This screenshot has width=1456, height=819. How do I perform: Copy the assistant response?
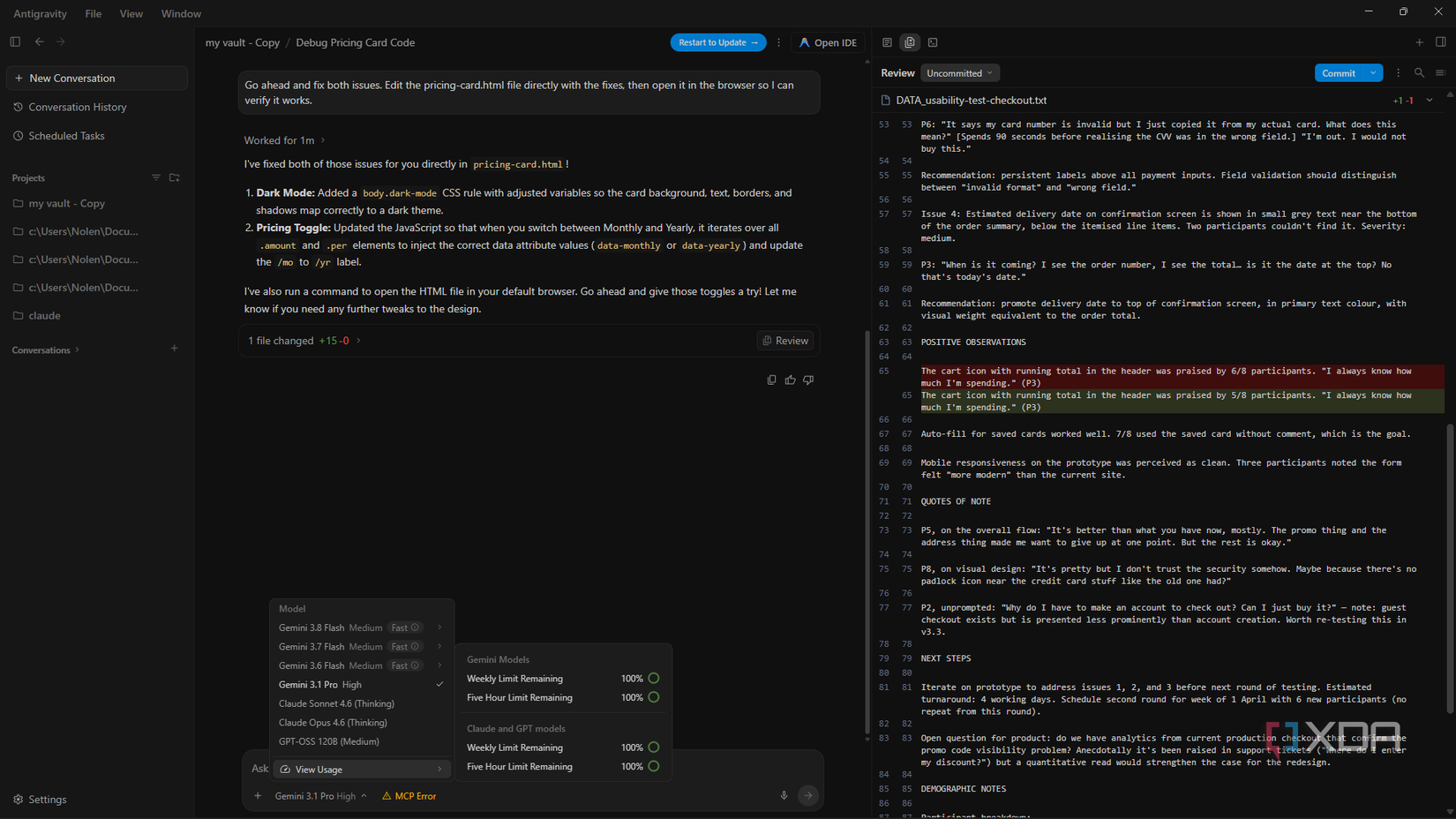pyautogui.click(x=771, y=379)
